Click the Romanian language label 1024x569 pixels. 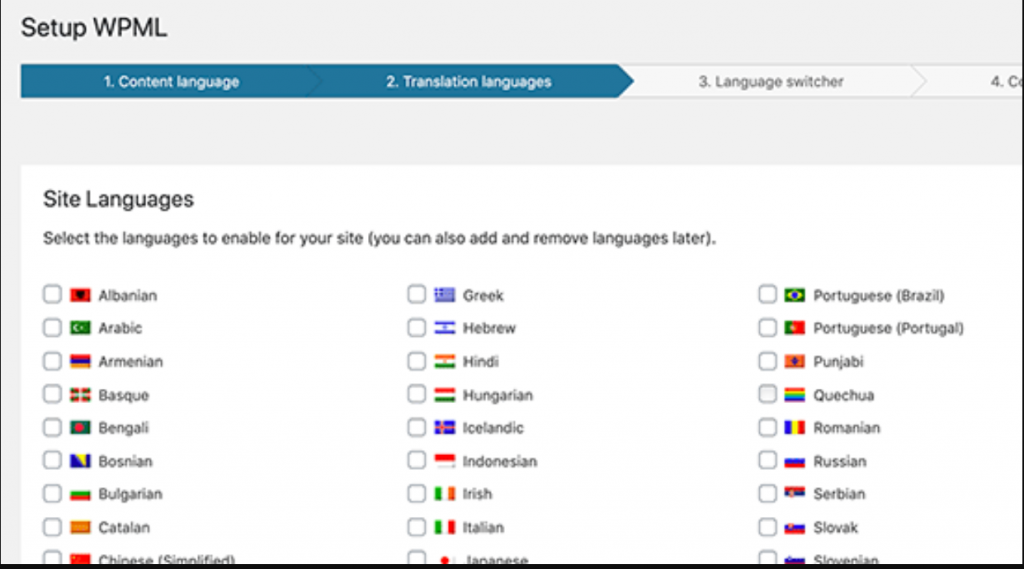tap(847, 428)
